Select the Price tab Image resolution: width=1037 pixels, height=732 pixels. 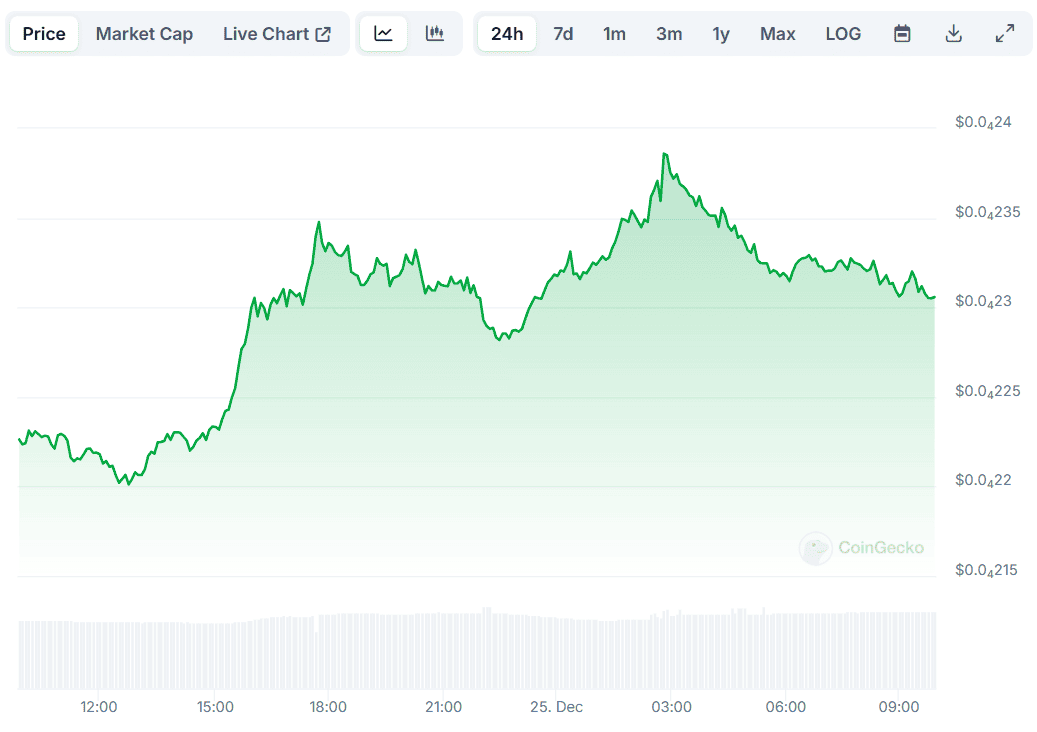[44, 34]
